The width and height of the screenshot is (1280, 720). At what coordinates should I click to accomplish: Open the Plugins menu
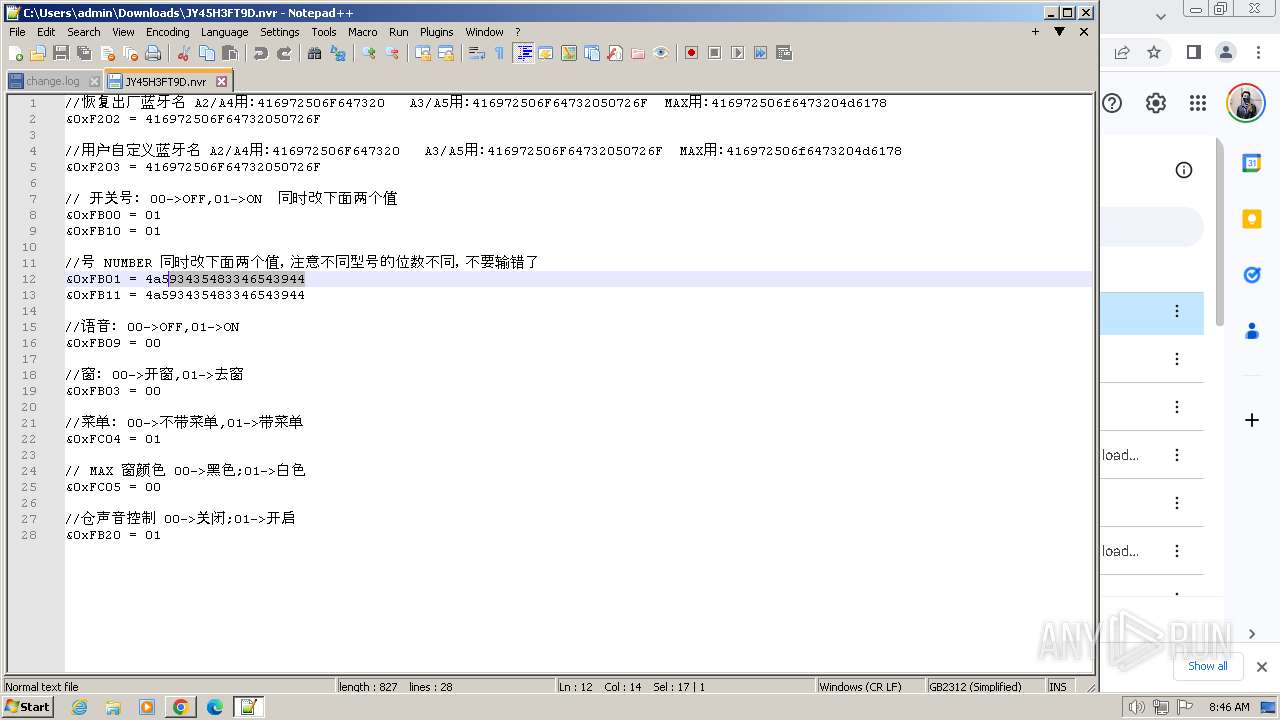click(x=436, y=32)
